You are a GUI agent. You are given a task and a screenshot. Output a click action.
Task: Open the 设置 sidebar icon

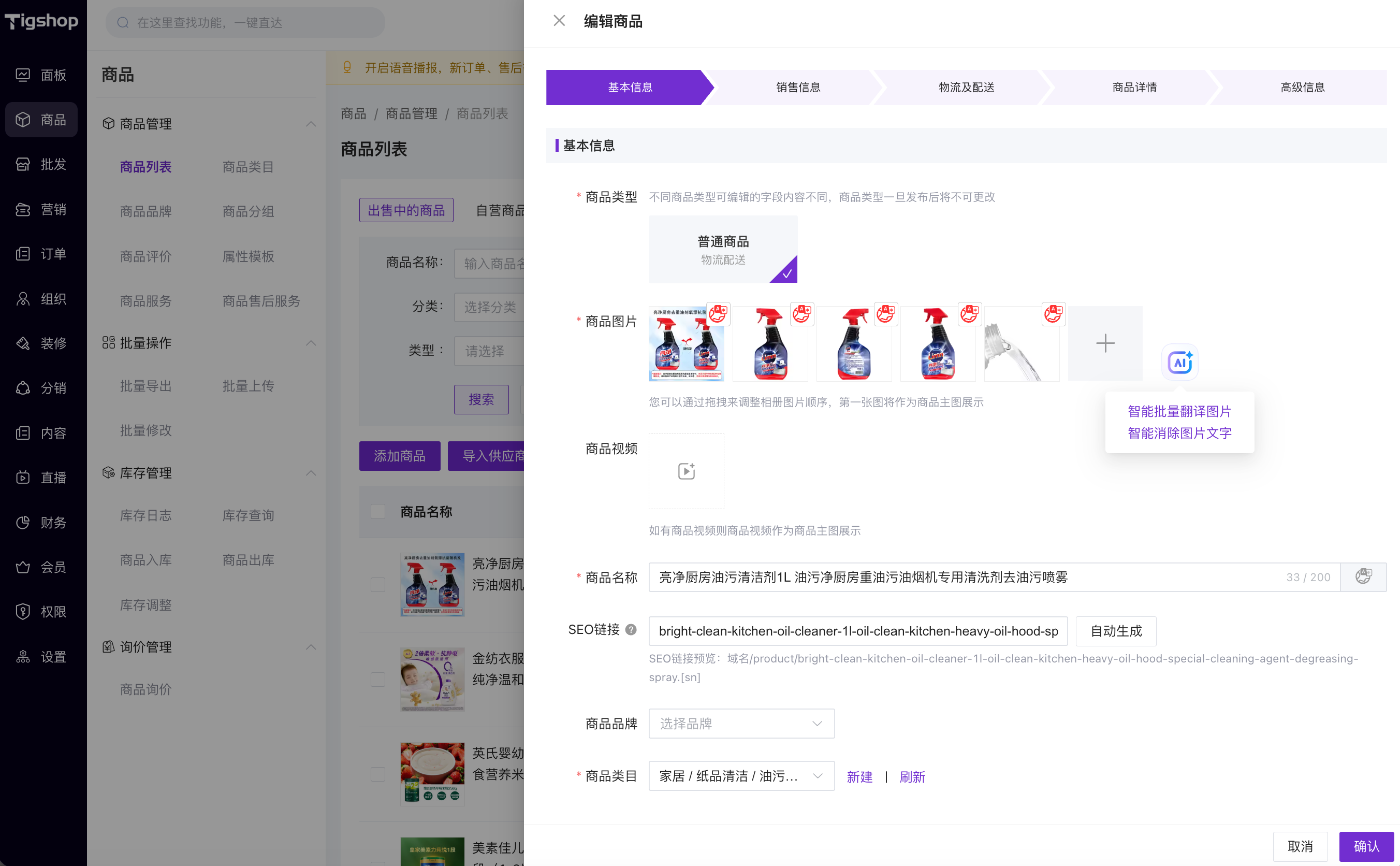click(x=23, y=657)
